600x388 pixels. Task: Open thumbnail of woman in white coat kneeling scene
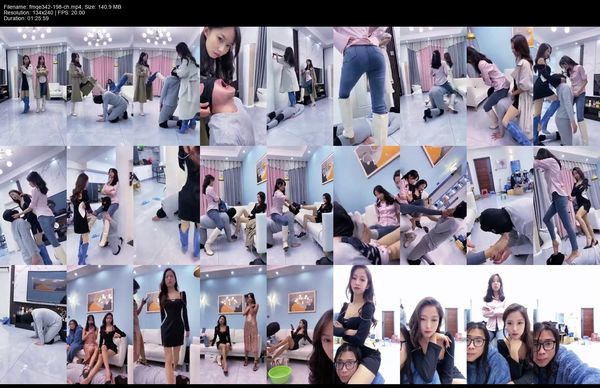[x=166, y=86]
